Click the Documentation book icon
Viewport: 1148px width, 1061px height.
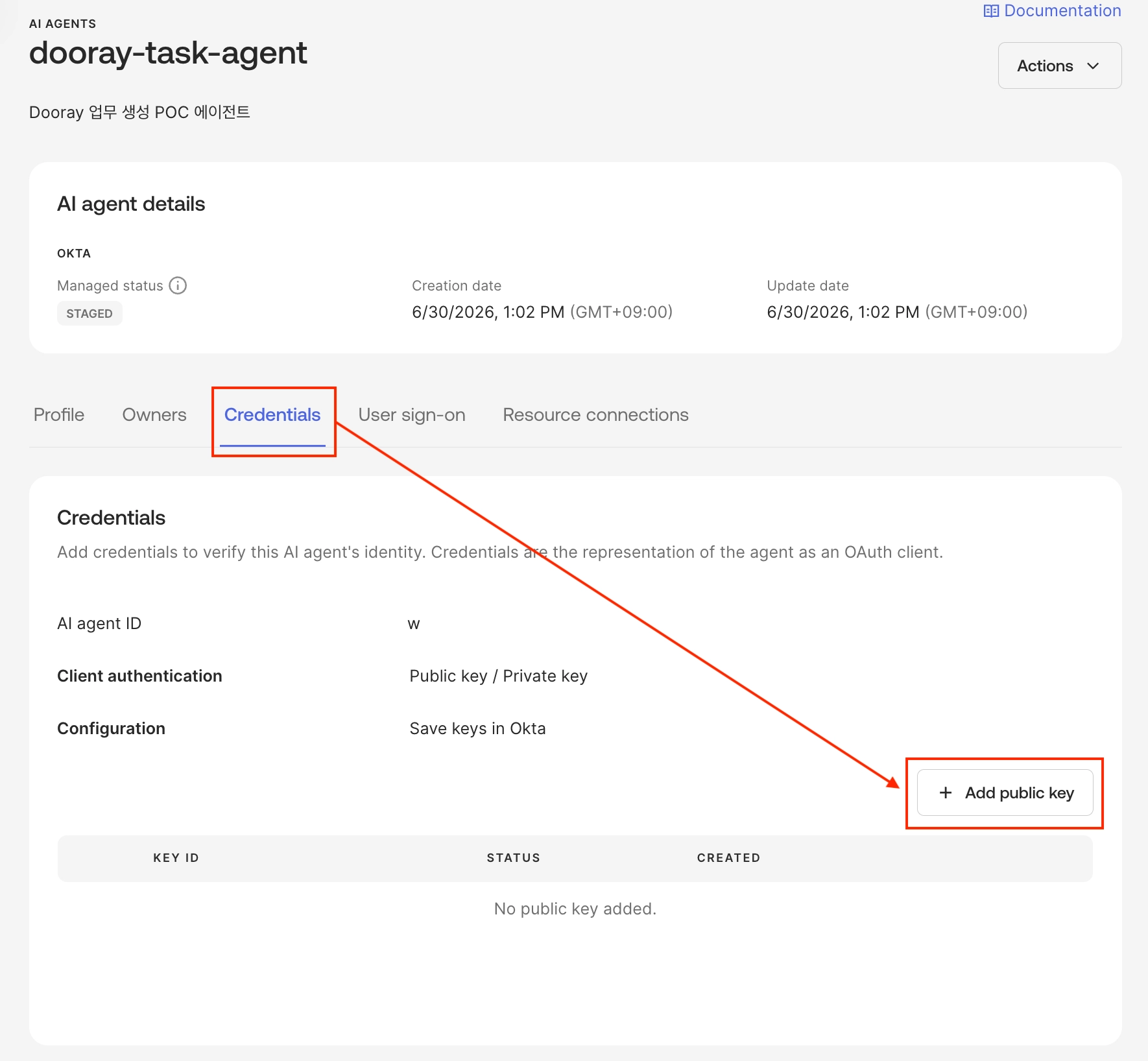990,11
